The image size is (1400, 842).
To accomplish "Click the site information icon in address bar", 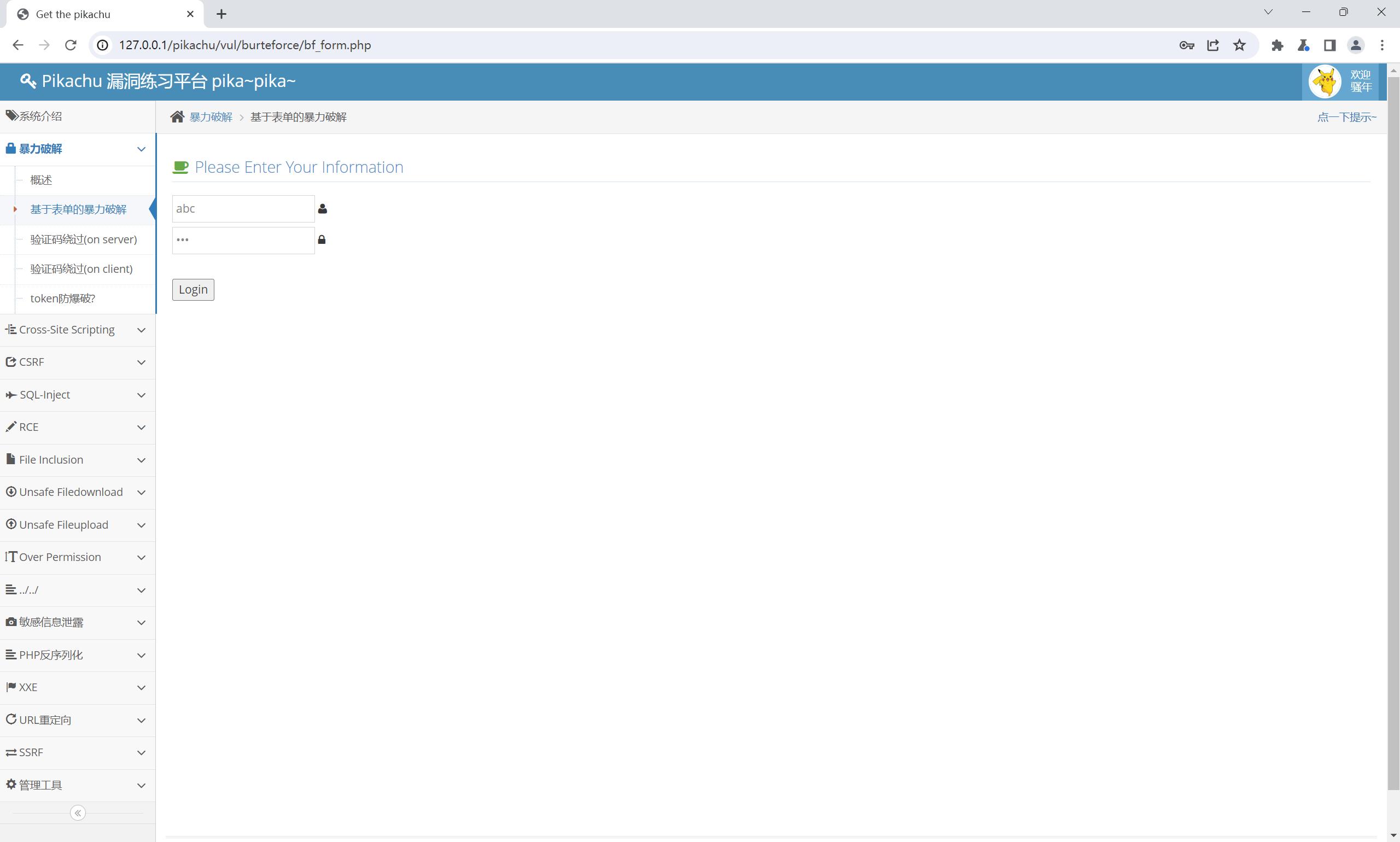I will point(103,45).
